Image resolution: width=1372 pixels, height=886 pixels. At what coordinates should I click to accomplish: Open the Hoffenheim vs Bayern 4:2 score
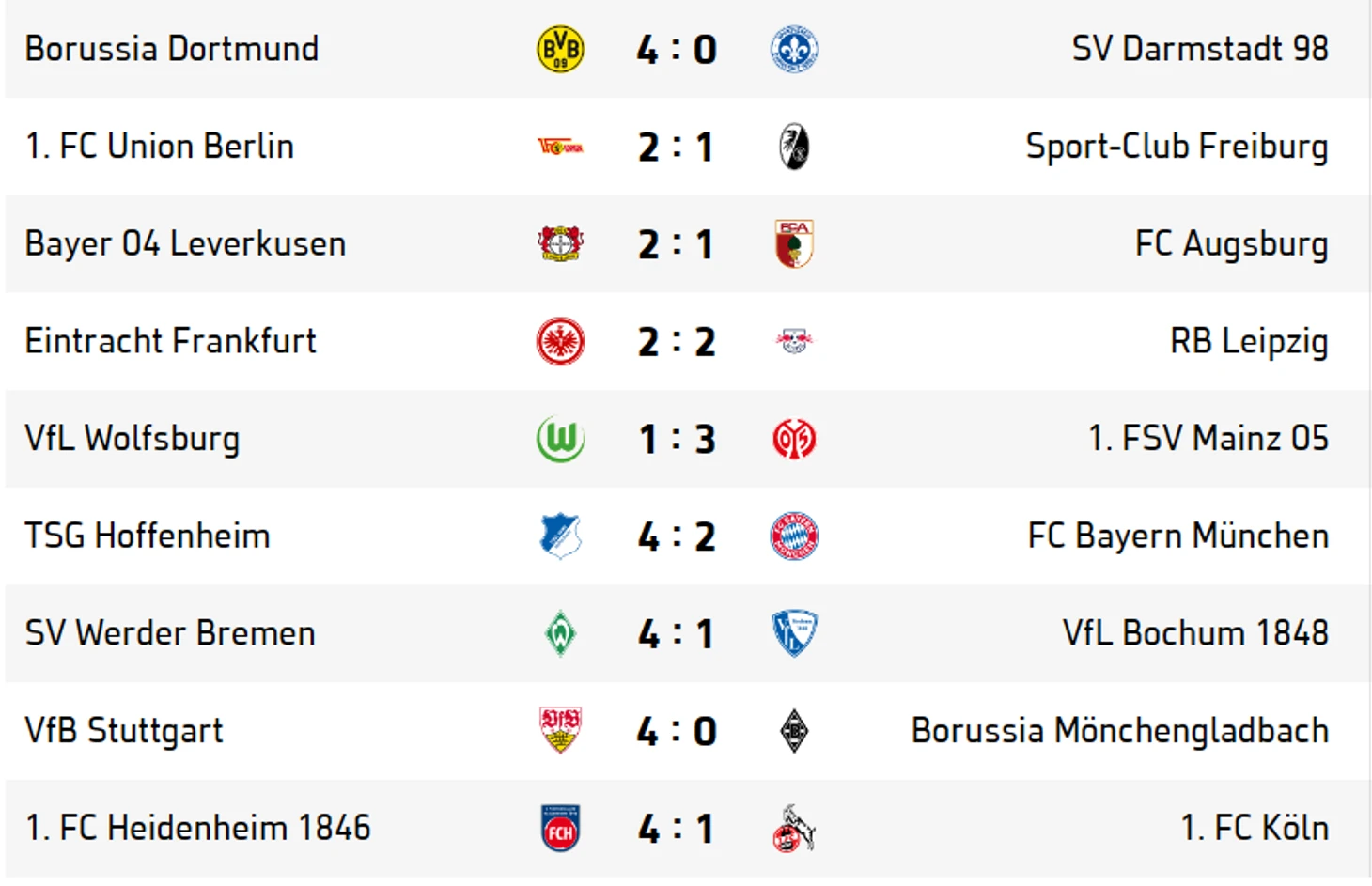[x=677, y=536]
